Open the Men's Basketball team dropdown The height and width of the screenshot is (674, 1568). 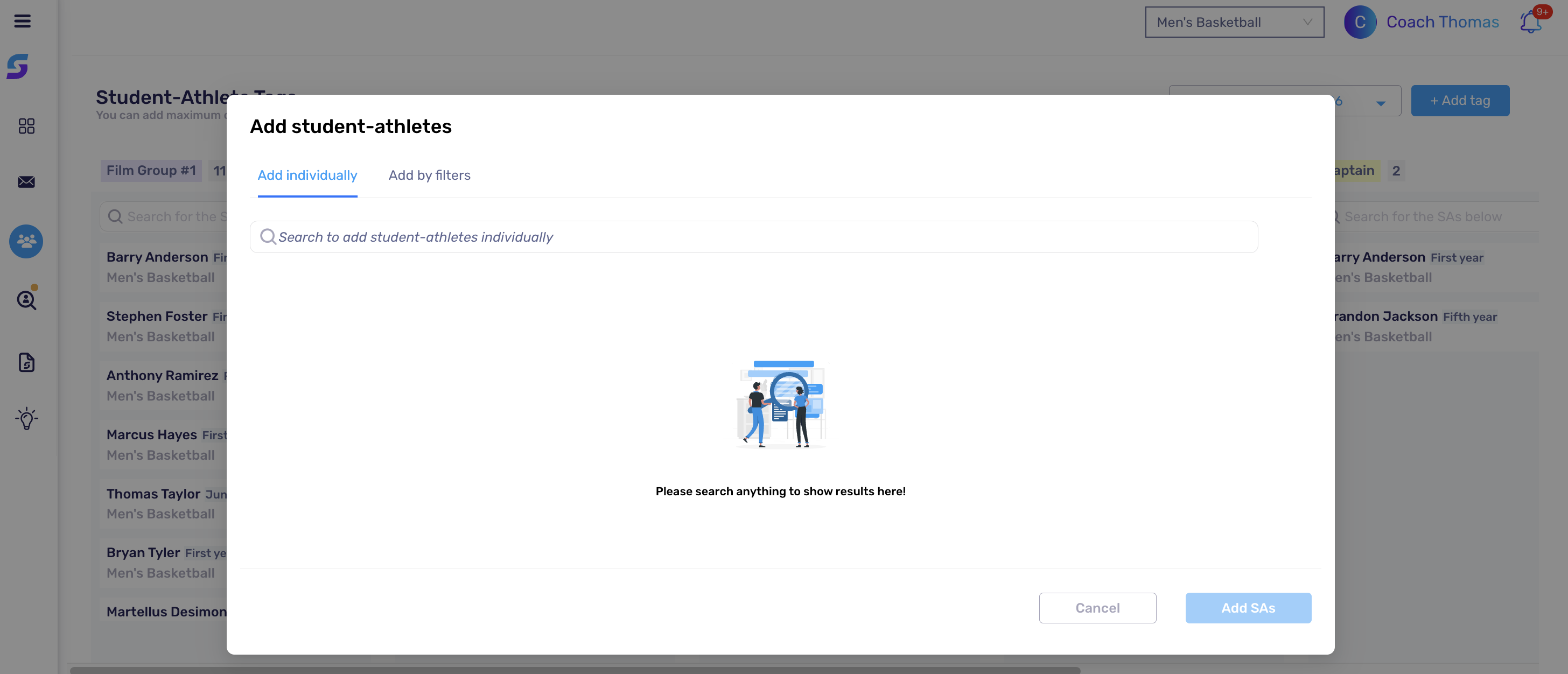click(x=1234, y=22)
